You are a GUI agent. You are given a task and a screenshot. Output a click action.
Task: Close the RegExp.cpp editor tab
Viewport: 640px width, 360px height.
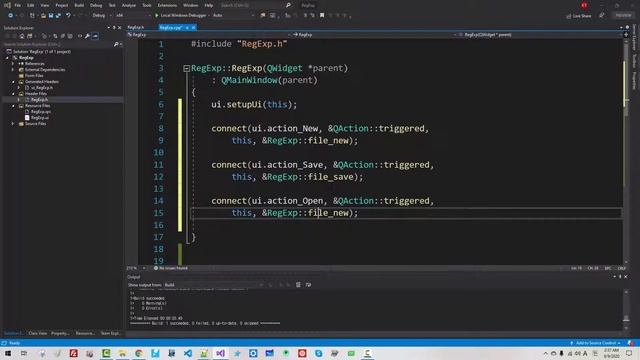193,27
